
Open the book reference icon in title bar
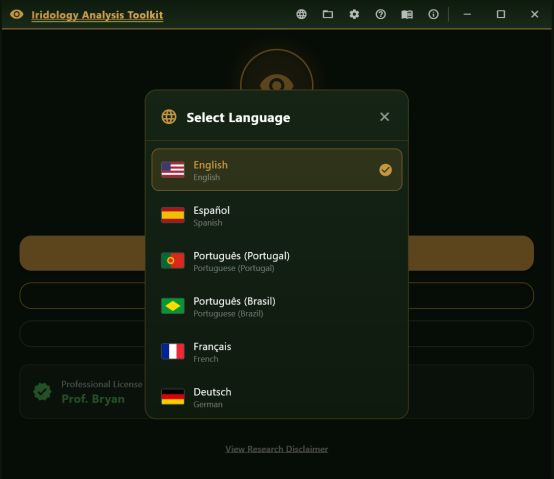pyautogui.click(x=407, y=14)
